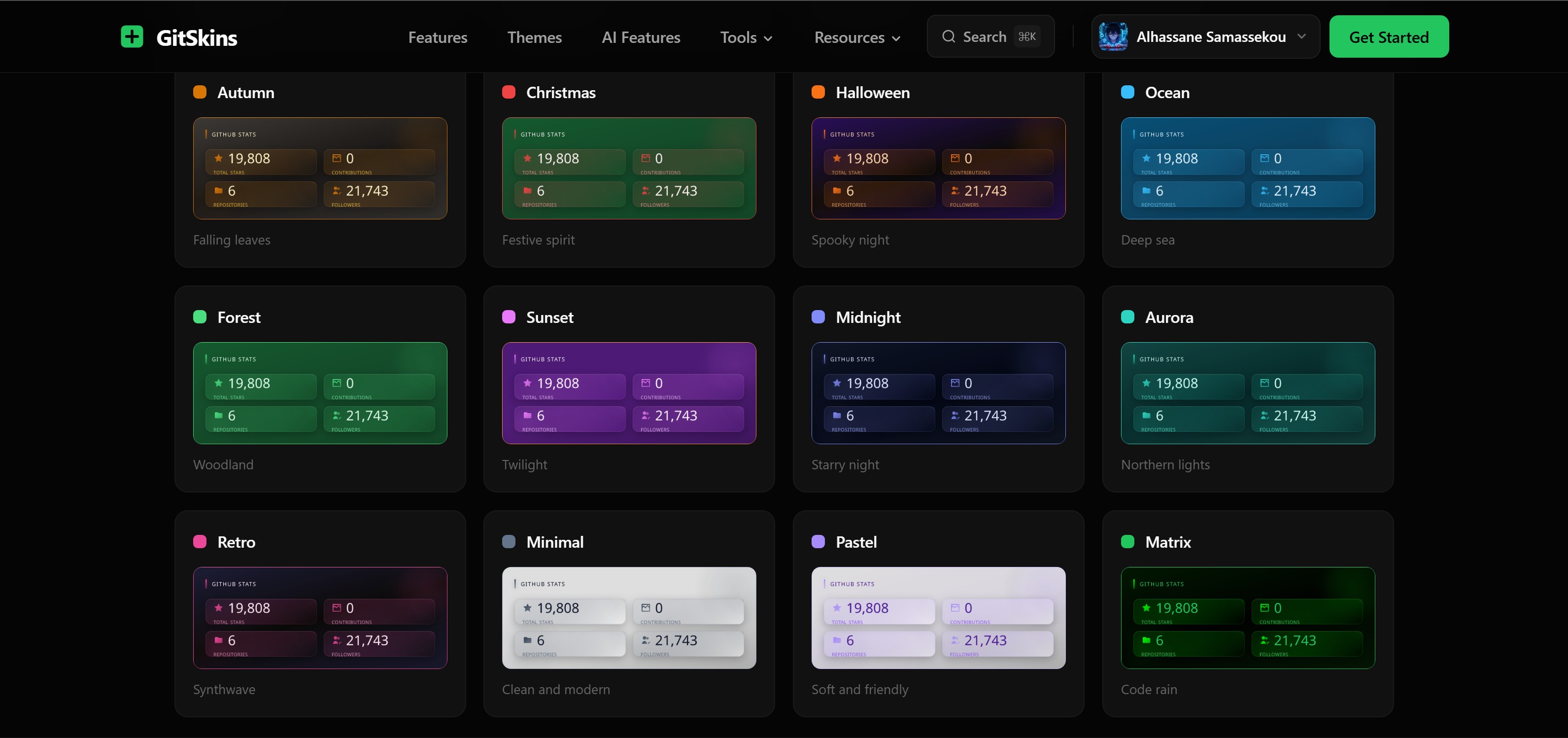Click the pink Retro color swatch
The image size is (1568, 738).
pyautogui.click(x=200, y=542)
